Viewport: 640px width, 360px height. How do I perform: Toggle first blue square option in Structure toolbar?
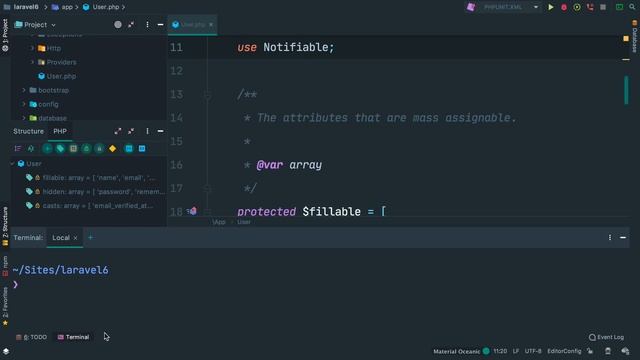coord(129,149)
